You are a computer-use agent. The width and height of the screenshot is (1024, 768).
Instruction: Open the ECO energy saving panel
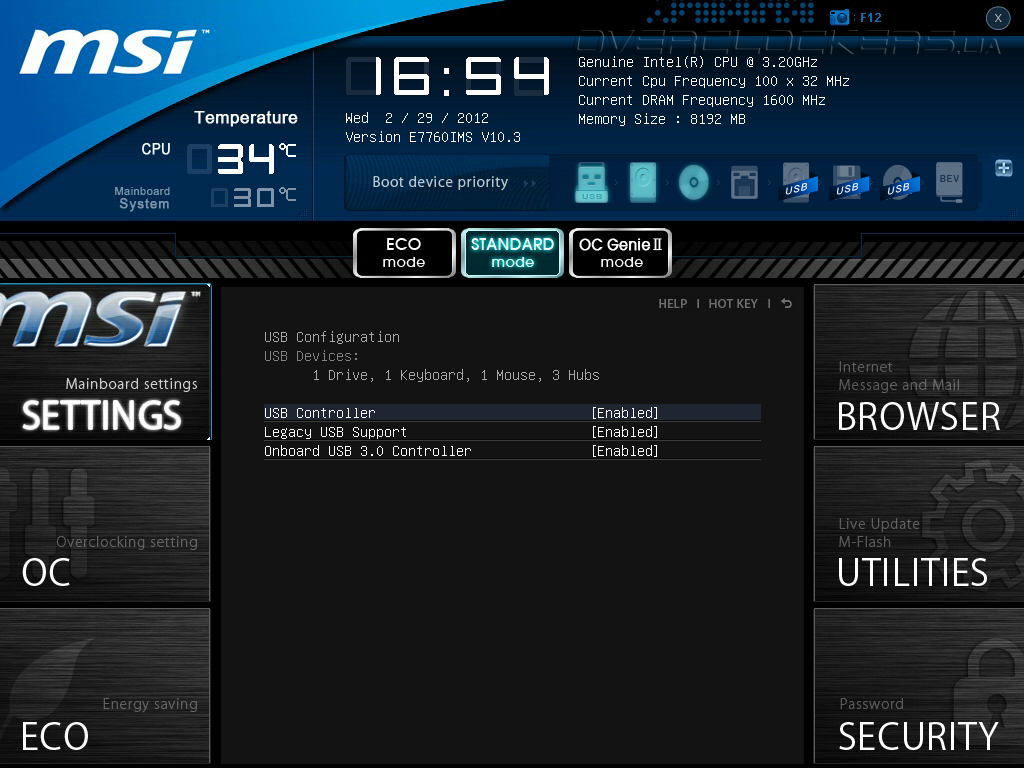point(105,686)
